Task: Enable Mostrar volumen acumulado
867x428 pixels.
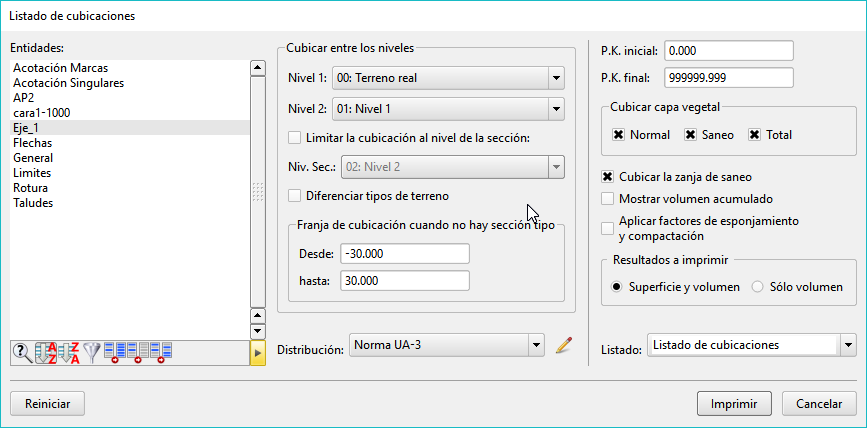Action: (x=608, y=198)
